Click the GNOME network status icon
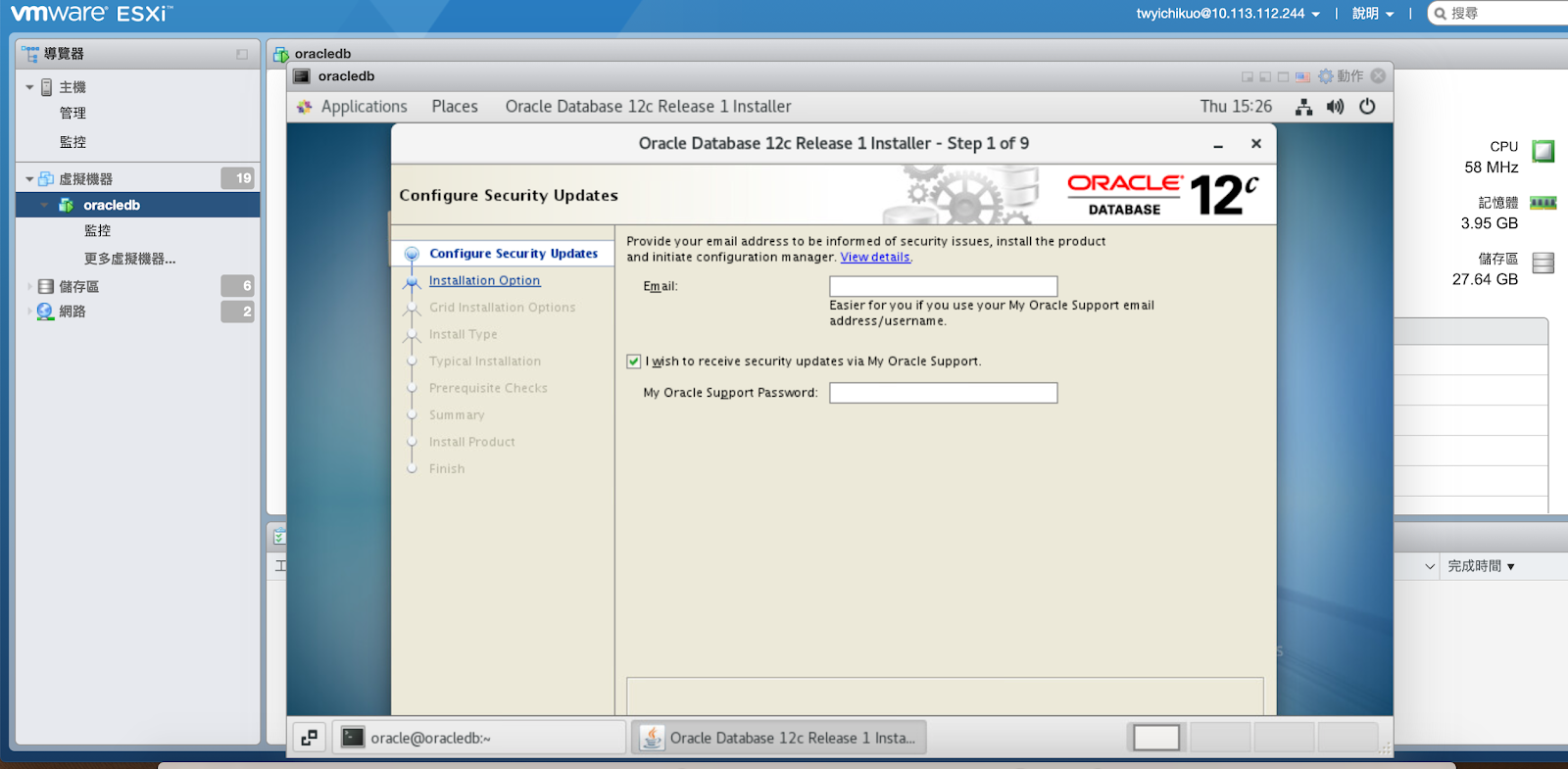1568x769 pixels. (x=1303, y=107)
